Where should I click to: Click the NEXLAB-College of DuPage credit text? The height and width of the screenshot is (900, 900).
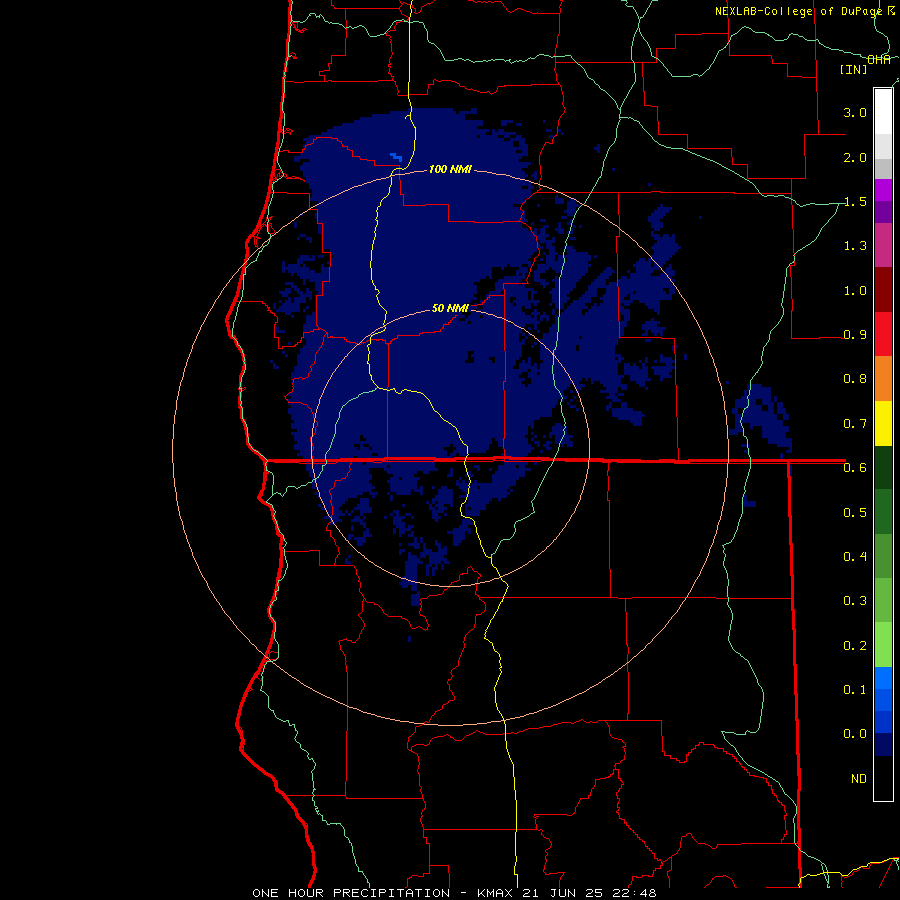(x=798, y=11)
